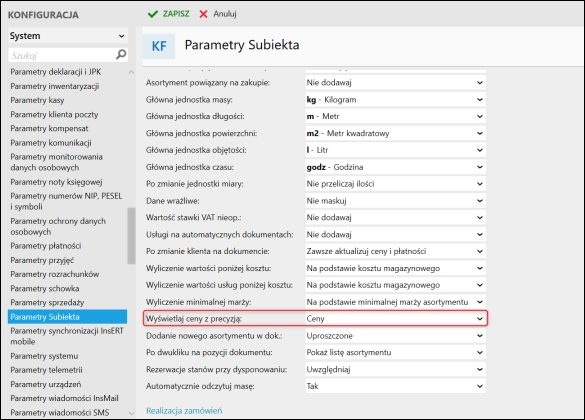Select Parametry sprzedaży in the sidebar
585x420 pixels.
(47, 303)
